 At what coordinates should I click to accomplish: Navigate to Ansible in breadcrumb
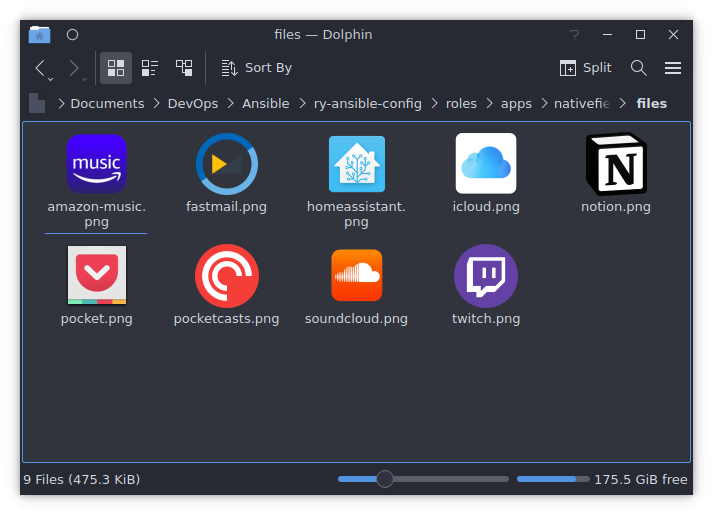[265, 103]
